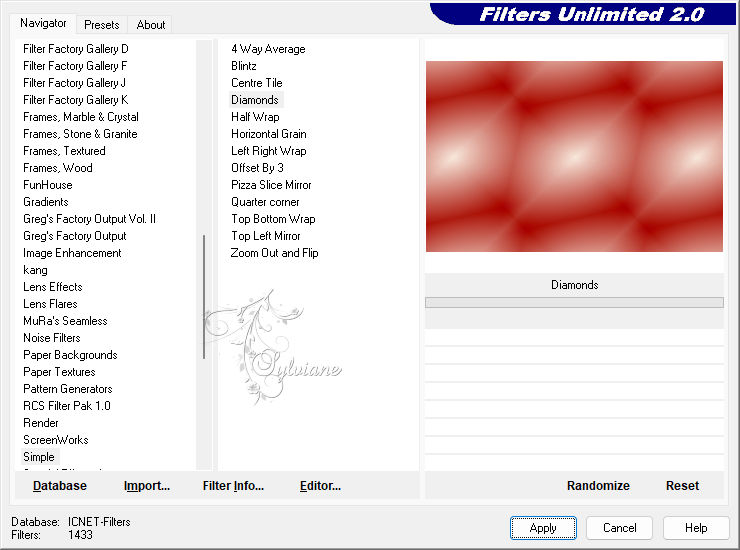The width and height of the screenshot is (740, 550).
Task: Open the Presets tab
Action: tap(101, 25)
